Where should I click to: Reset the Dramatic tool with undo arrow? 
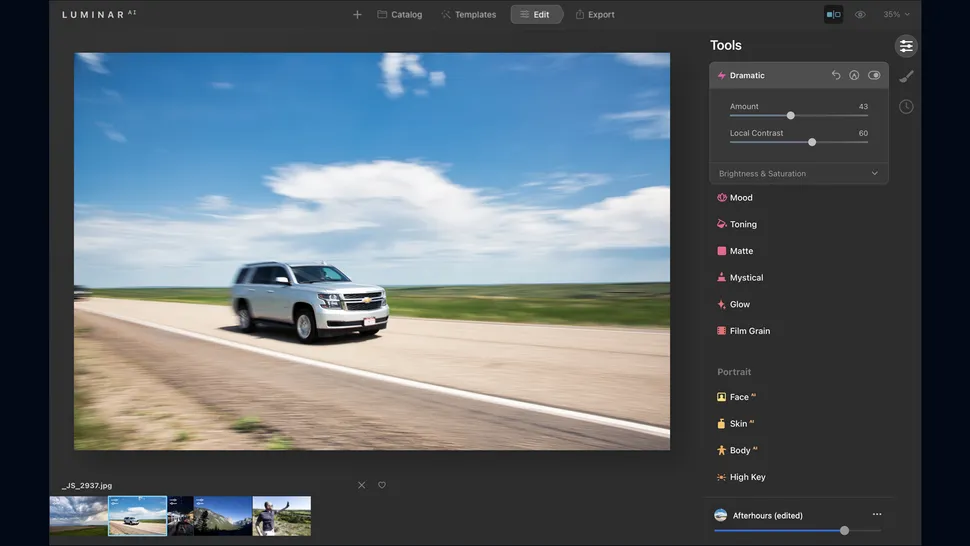836,75
